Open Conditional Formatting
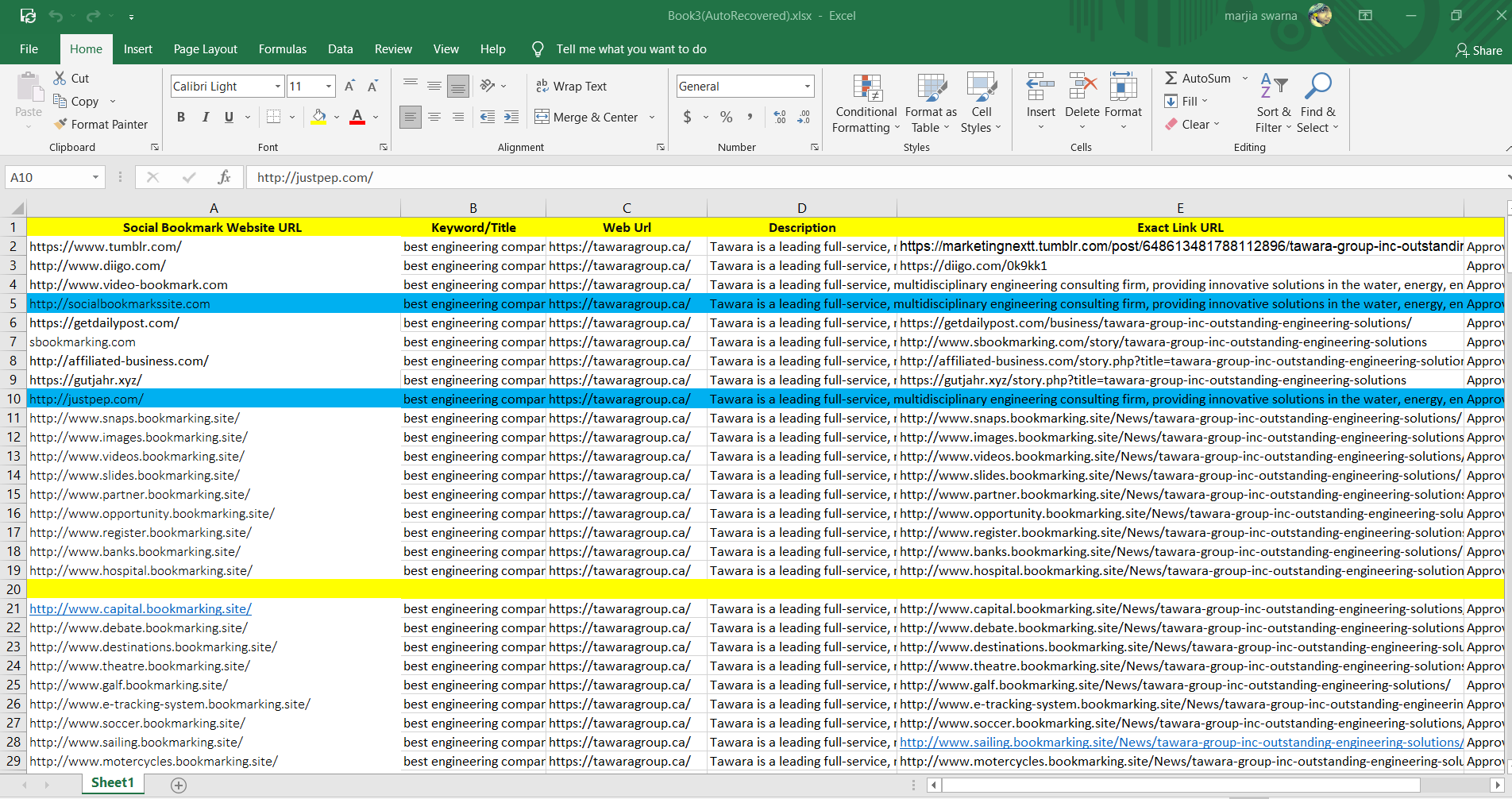 (x=865, y=102)
